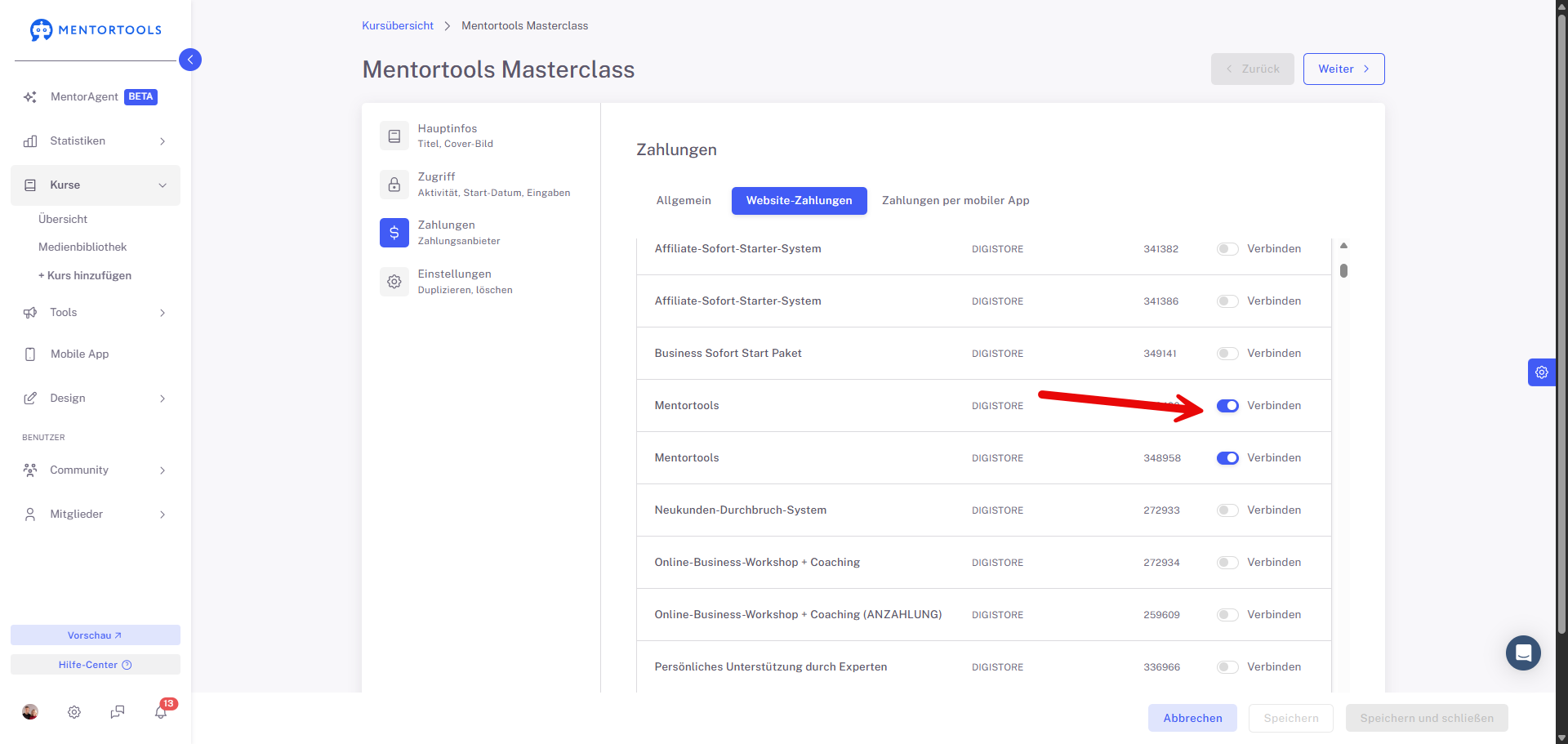Click the Design pencil icon

(x=30, y=399)
